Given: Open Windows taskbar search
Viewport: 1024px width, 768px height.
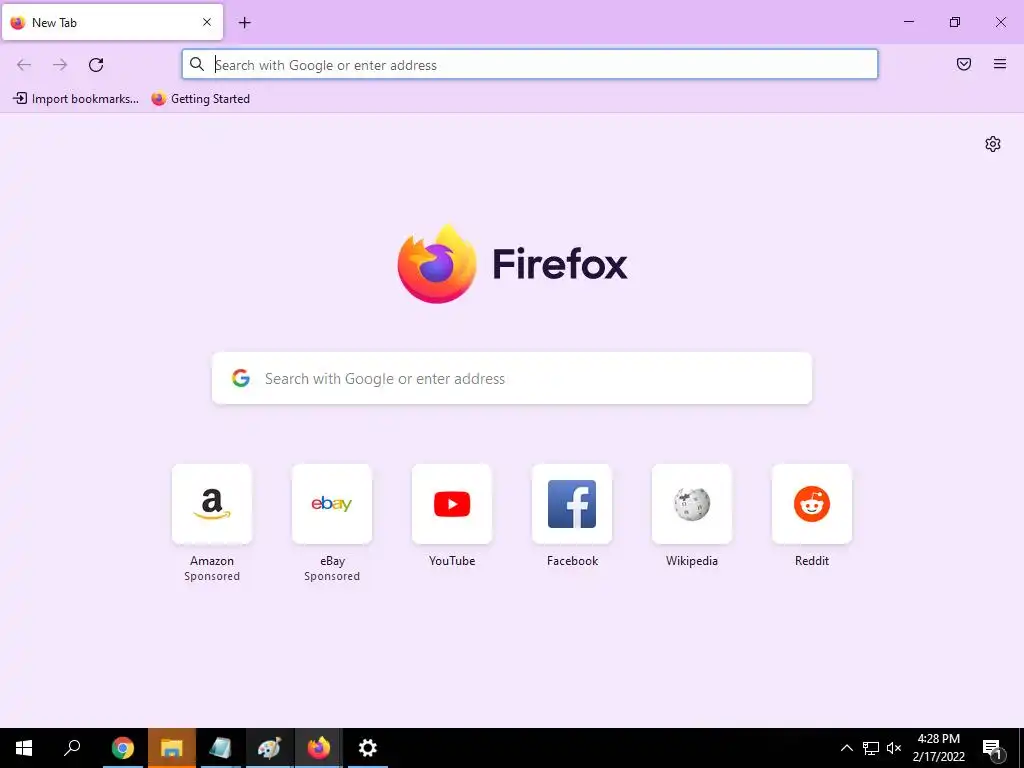Looking at the screenshot, I should pos(72,748).
